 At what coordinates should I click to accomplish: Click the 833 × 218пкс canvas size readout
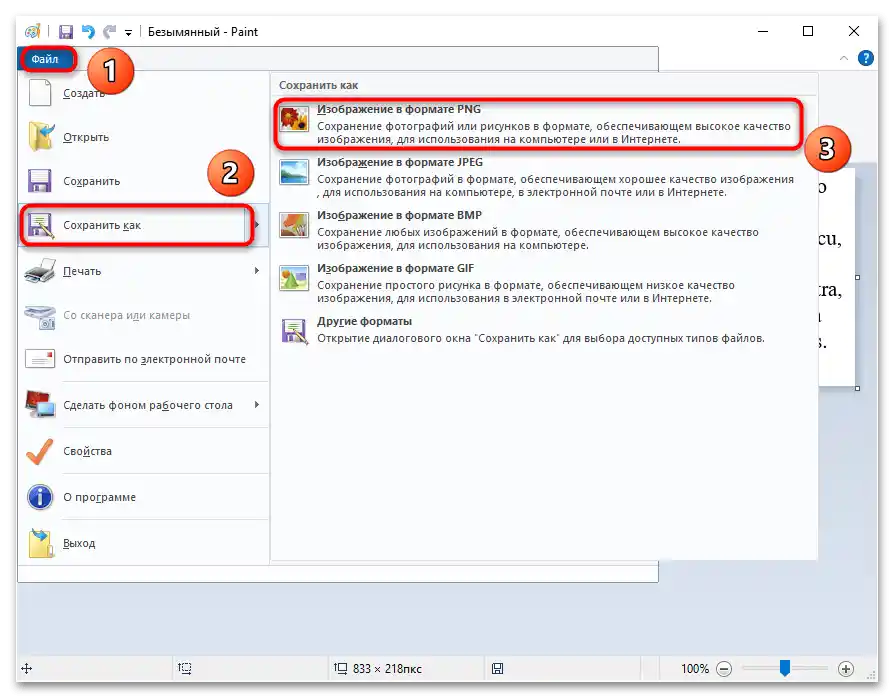click(387, 669)
